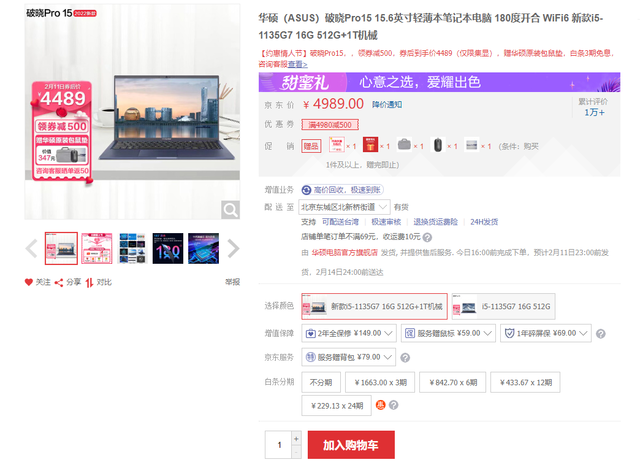Viewport: 640px width, 465px height.
Task: Open delivery address dropdown 北京东城区北新桥街道
Action: [x=344, y=207]
